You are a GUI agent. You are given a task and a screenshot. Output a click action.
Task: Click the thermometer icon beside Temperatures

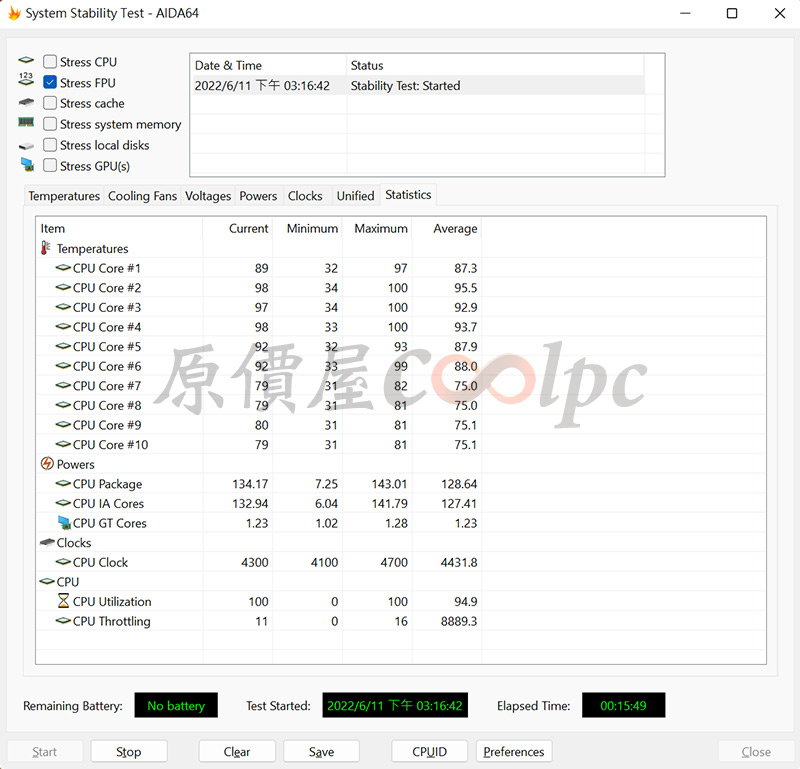[x=46, y=249]
